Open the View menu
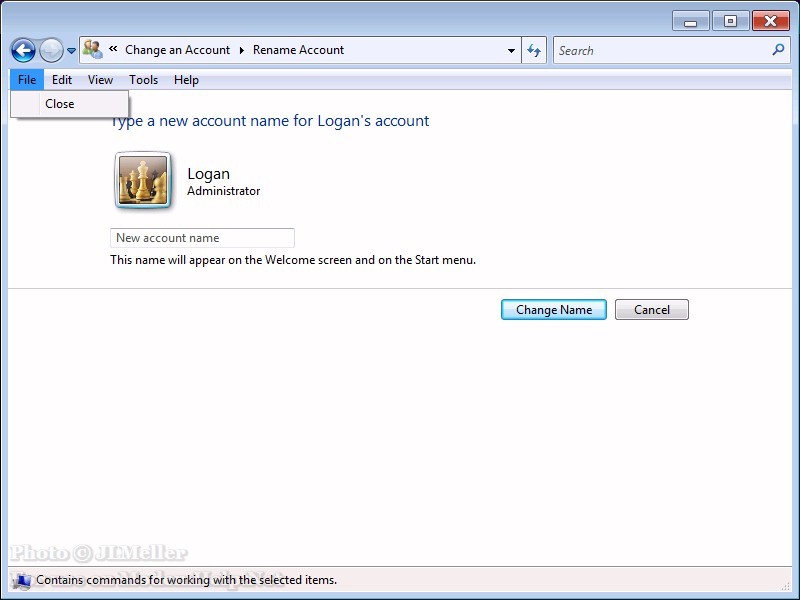800x600 pixels. pos(100,80)
